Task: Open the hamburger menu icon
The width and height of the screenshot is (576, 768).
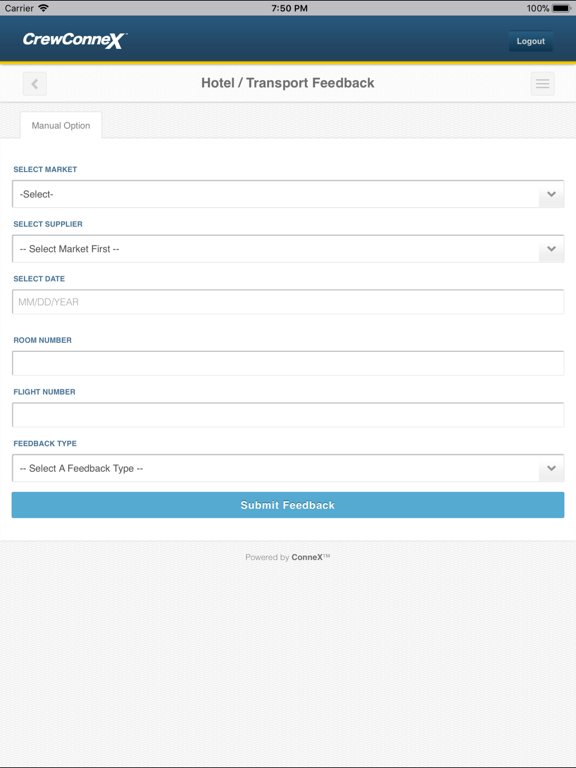Action: (x=542, y=84)
